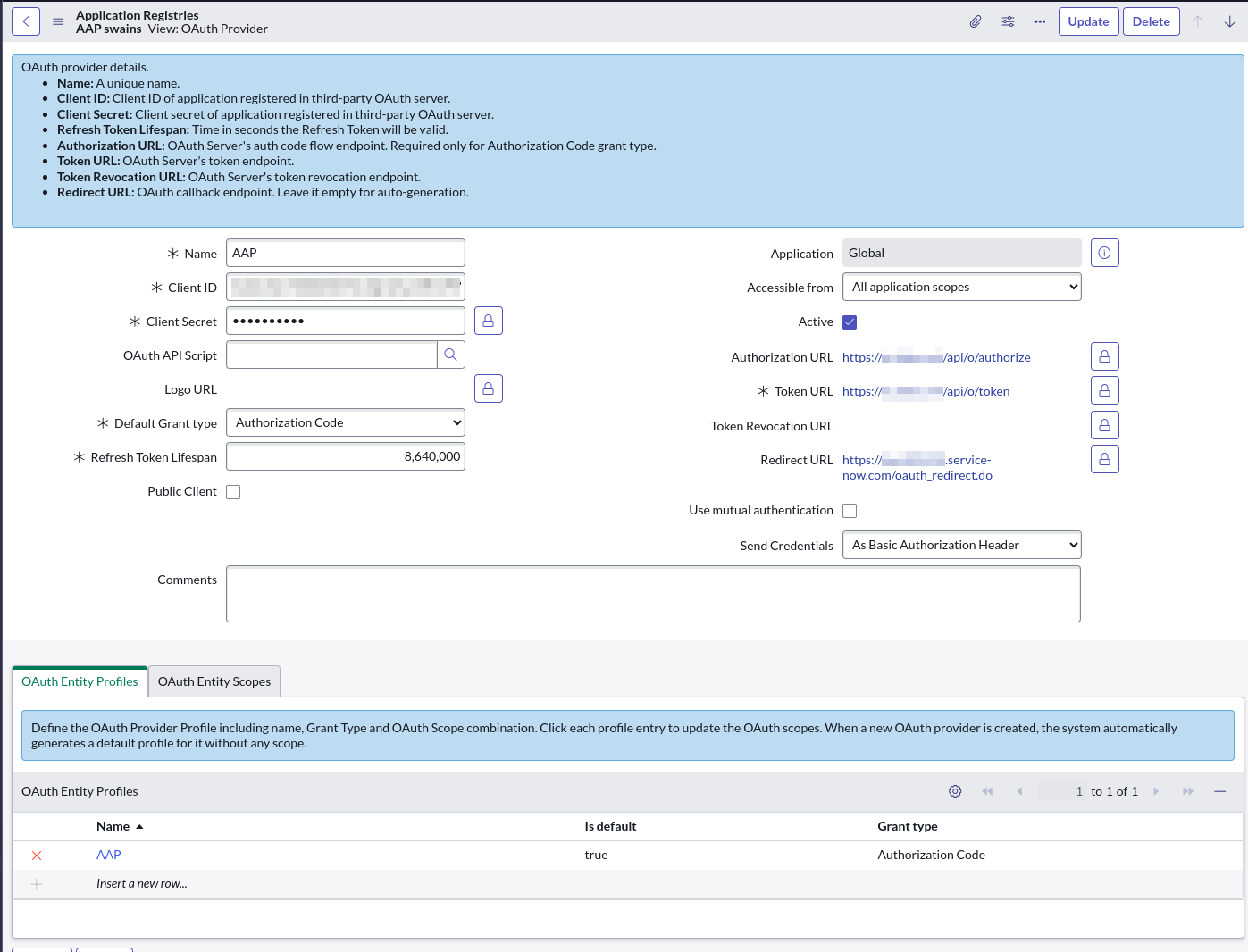
Task: Click the Comments text area
Action: 653,594
